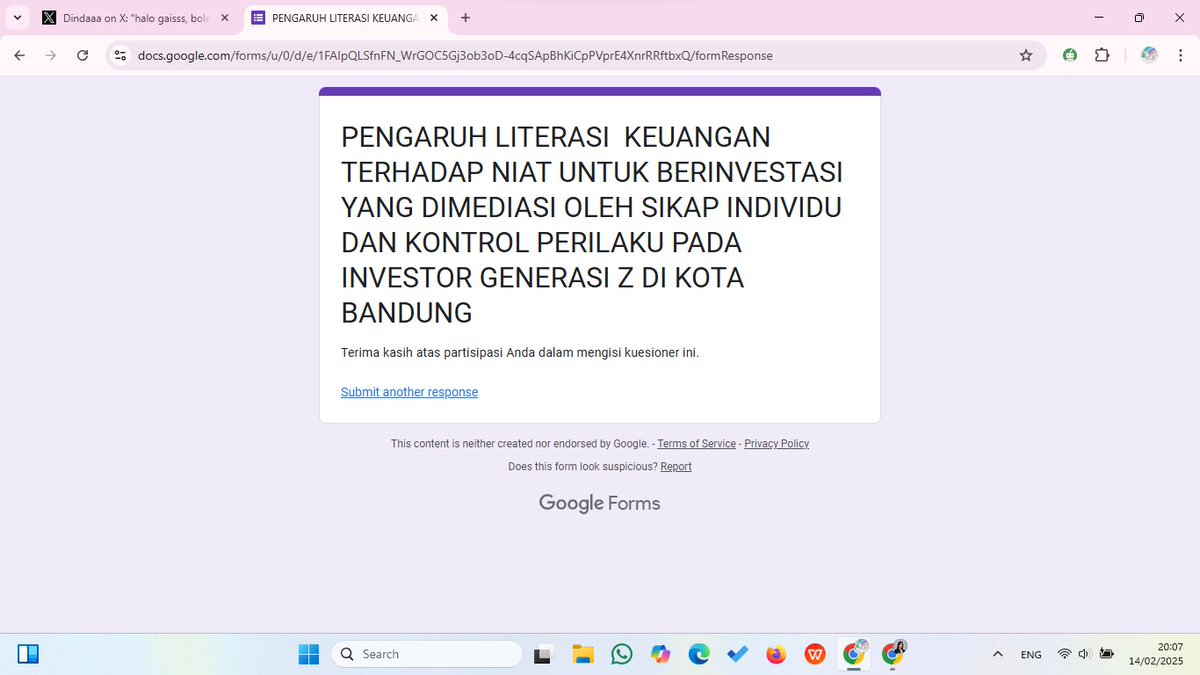Image resolution: width=1200 pixels, height=675 pixels.
Task: Select the PENGARUH LITERASI KEUANGAN tab
Action: 345,18
